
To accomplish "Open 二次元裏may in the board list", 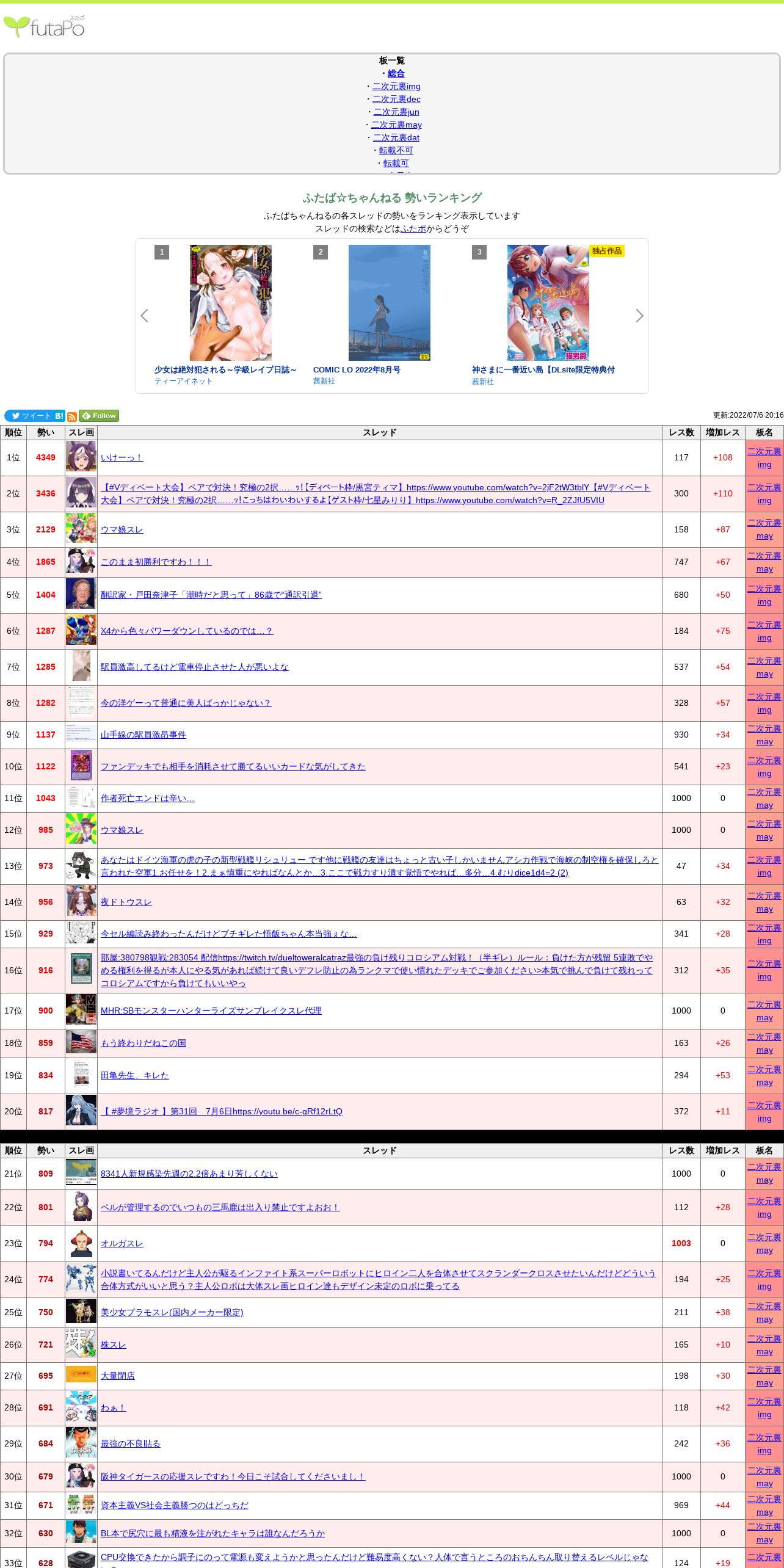I will coord(396,125).
